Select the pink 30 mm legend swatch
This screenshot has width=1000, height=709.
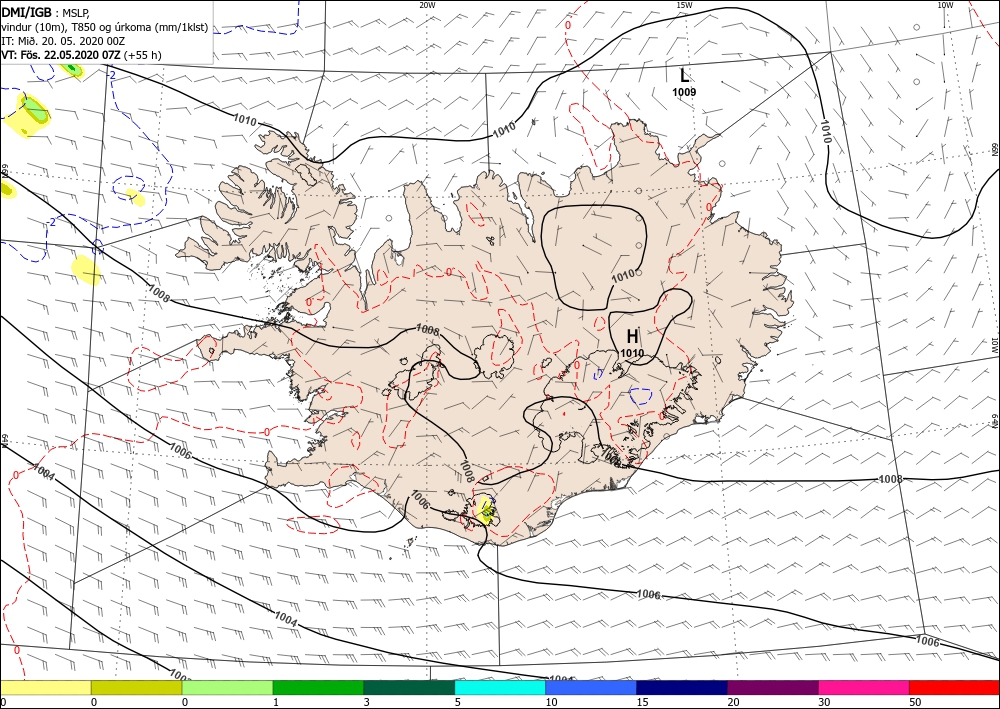click(x=864, y=687)
